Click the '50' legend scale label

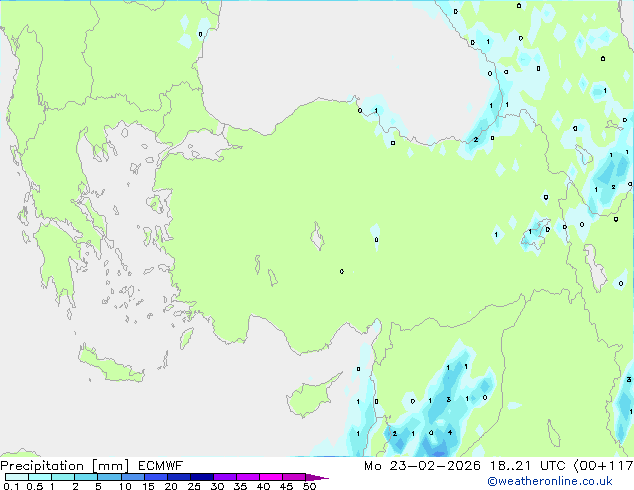tap(309, 486)
